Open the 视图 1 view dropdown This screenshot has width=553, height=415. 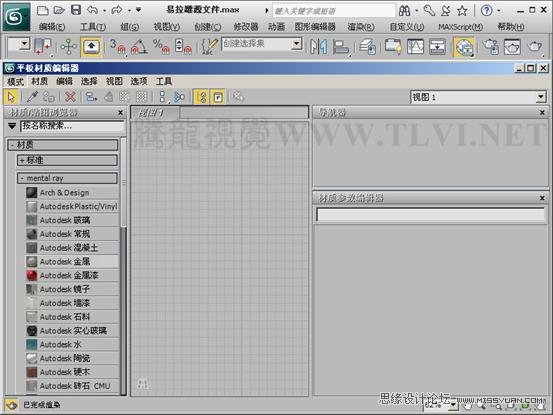pos(541,97)
